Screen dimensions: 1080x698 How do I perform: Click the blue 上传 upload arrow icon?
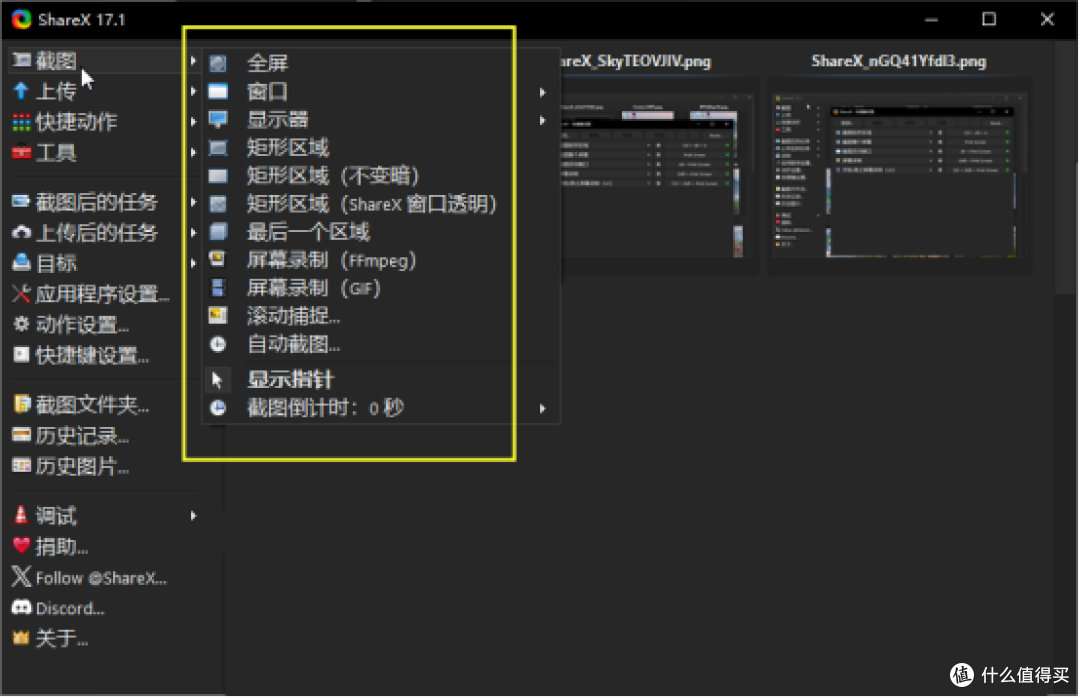(21, 91)
